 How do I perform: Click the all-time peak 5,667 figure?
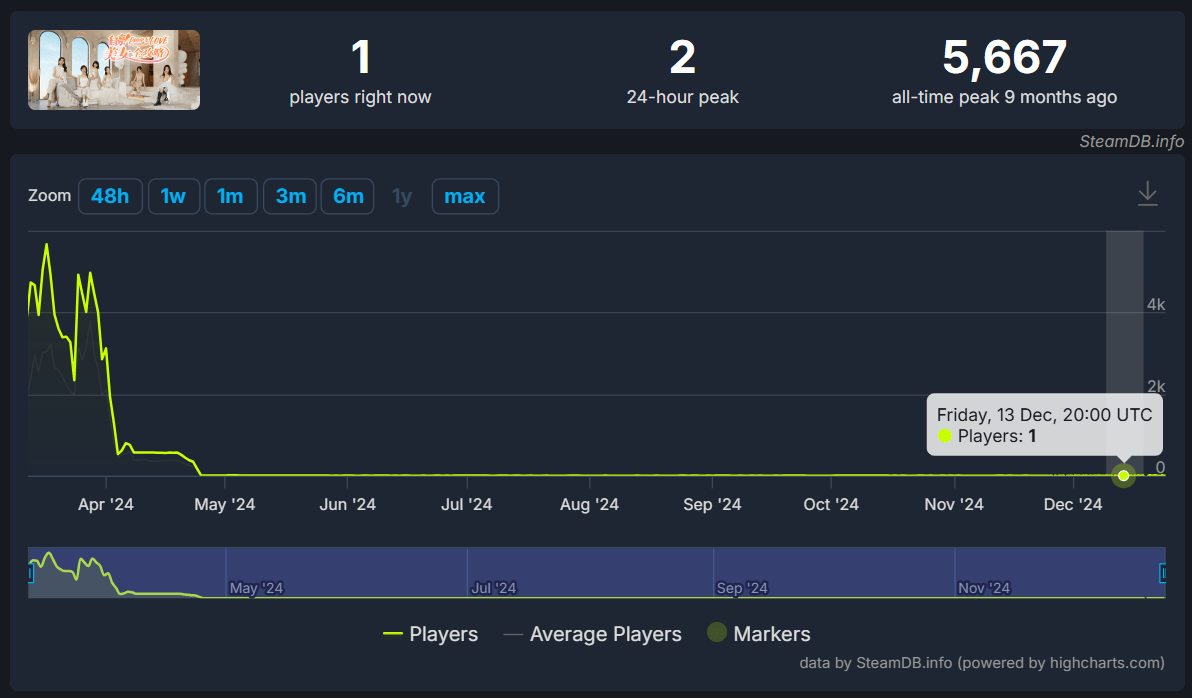1004,58
